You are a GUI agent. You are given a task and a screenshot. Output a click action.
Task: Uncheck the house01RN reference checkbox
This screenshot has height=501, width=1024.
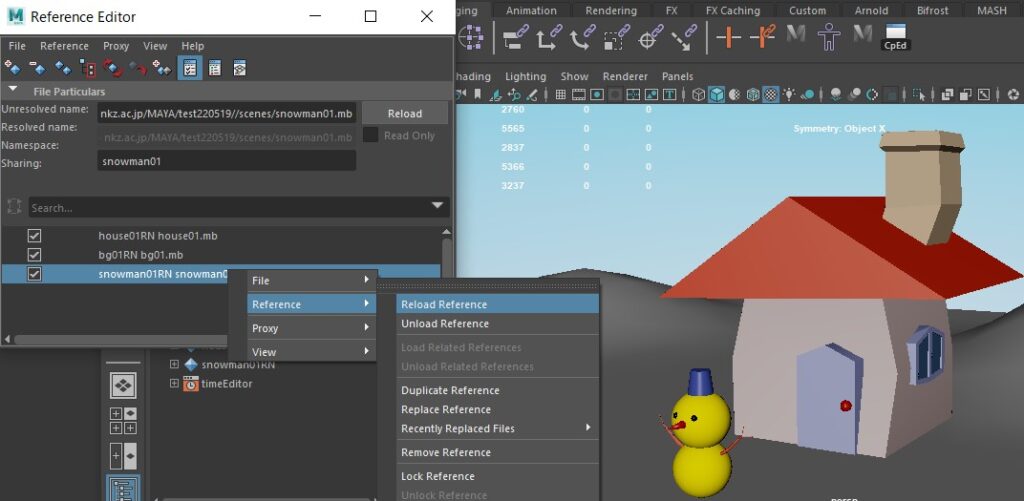34,236
